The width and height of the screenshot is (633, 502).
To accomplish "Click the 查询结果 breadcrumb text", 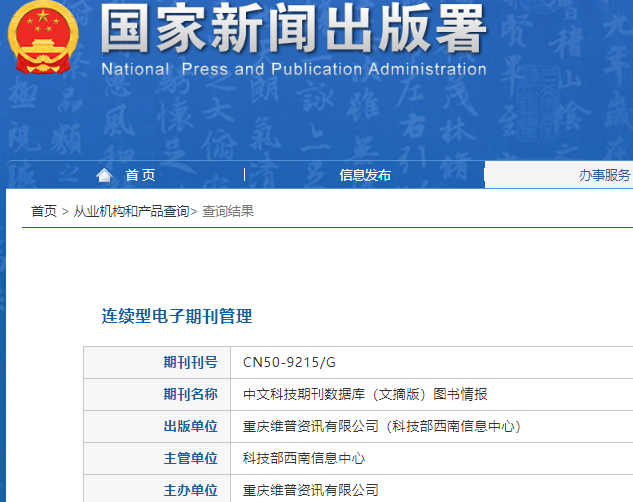I will (228, 211).
